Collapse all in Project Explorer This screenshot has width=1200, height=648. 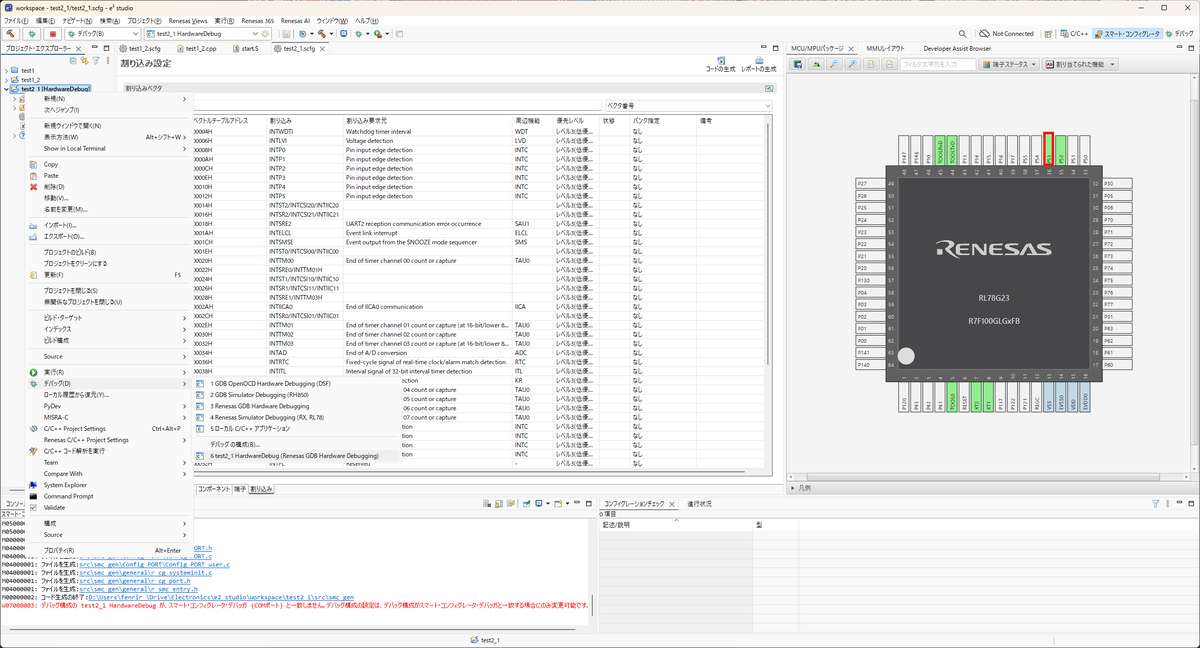[72, 59]
